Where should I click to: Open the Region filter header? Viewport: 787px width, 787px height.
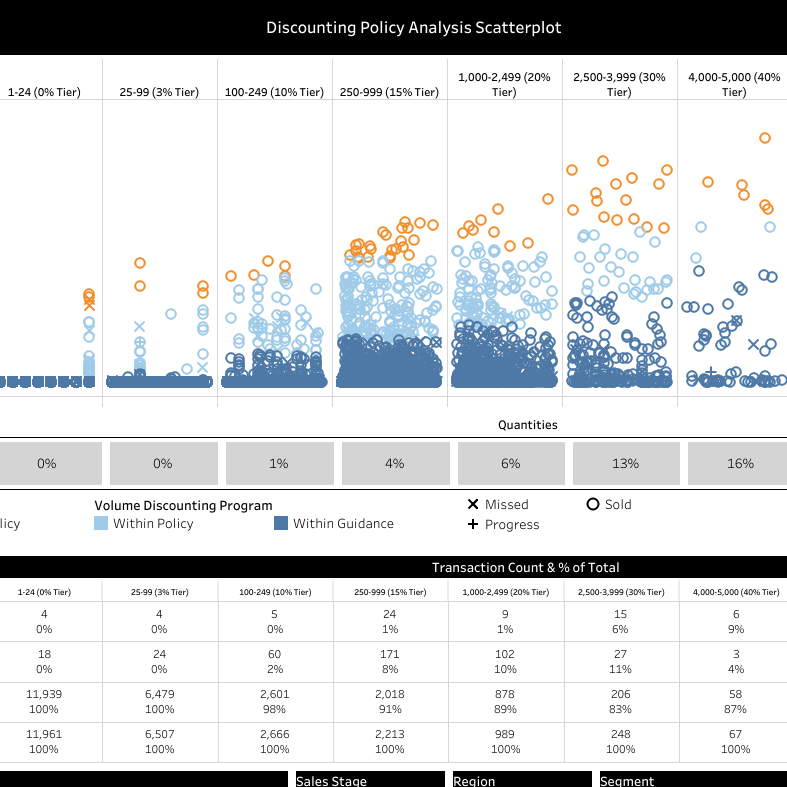[x=522, y=780]
